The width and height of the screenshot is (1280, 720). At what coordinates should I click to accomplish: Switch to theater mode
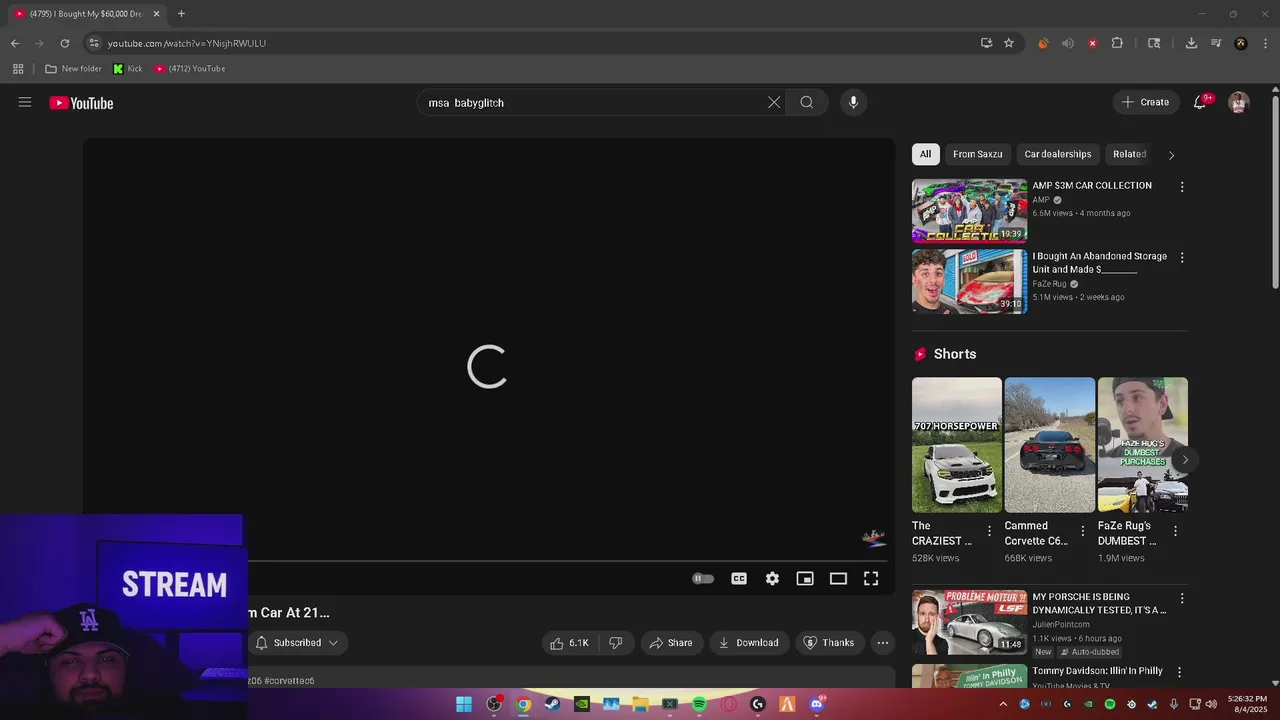[x=838, y=578]
